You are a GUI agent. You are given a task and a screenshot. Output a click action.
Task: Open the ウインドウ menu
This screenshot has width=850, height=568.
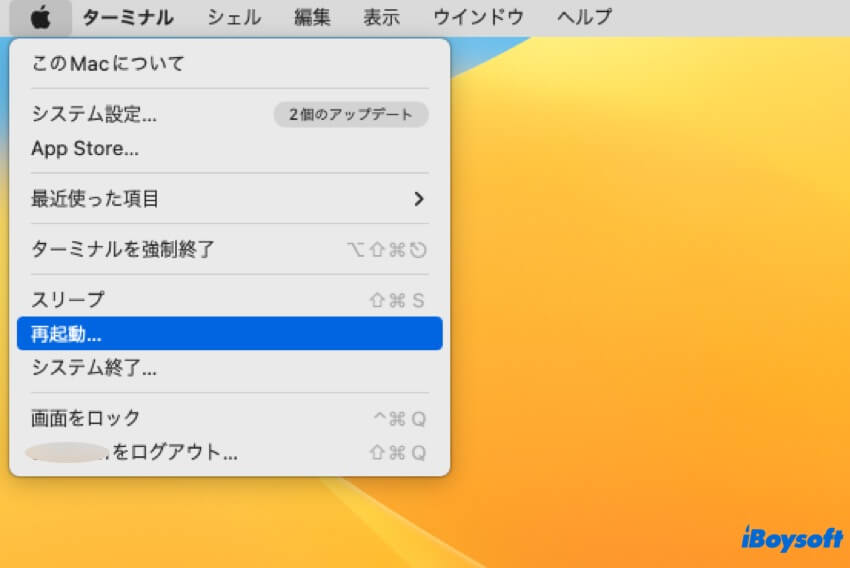coord(478,17)
